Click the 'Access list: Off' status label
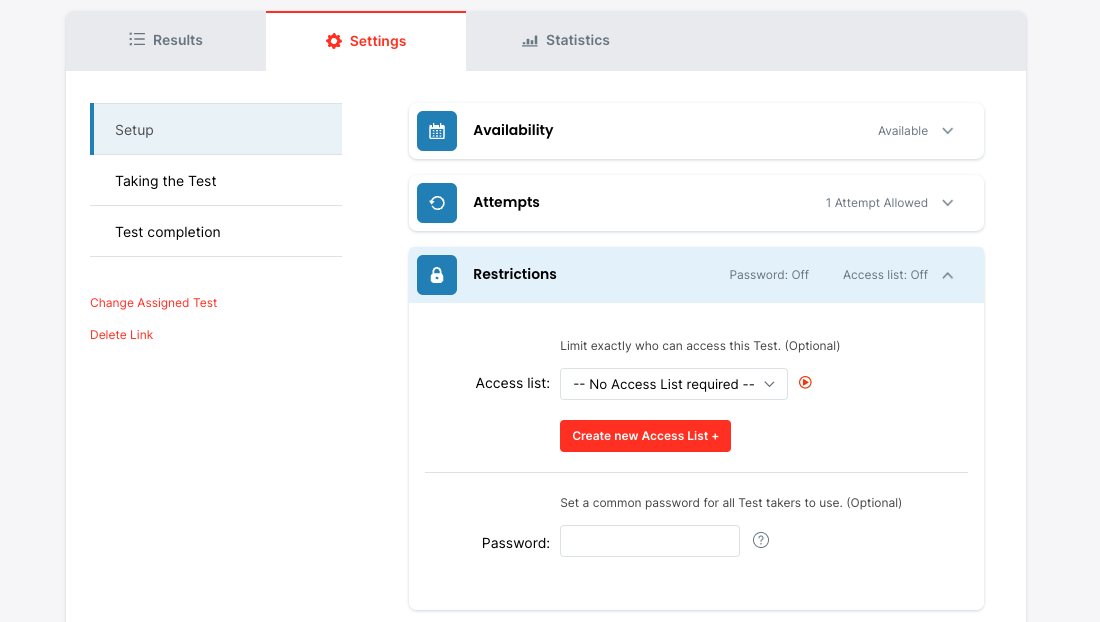The height and width of the screenshot is (622, 1100). pos(885,275)
